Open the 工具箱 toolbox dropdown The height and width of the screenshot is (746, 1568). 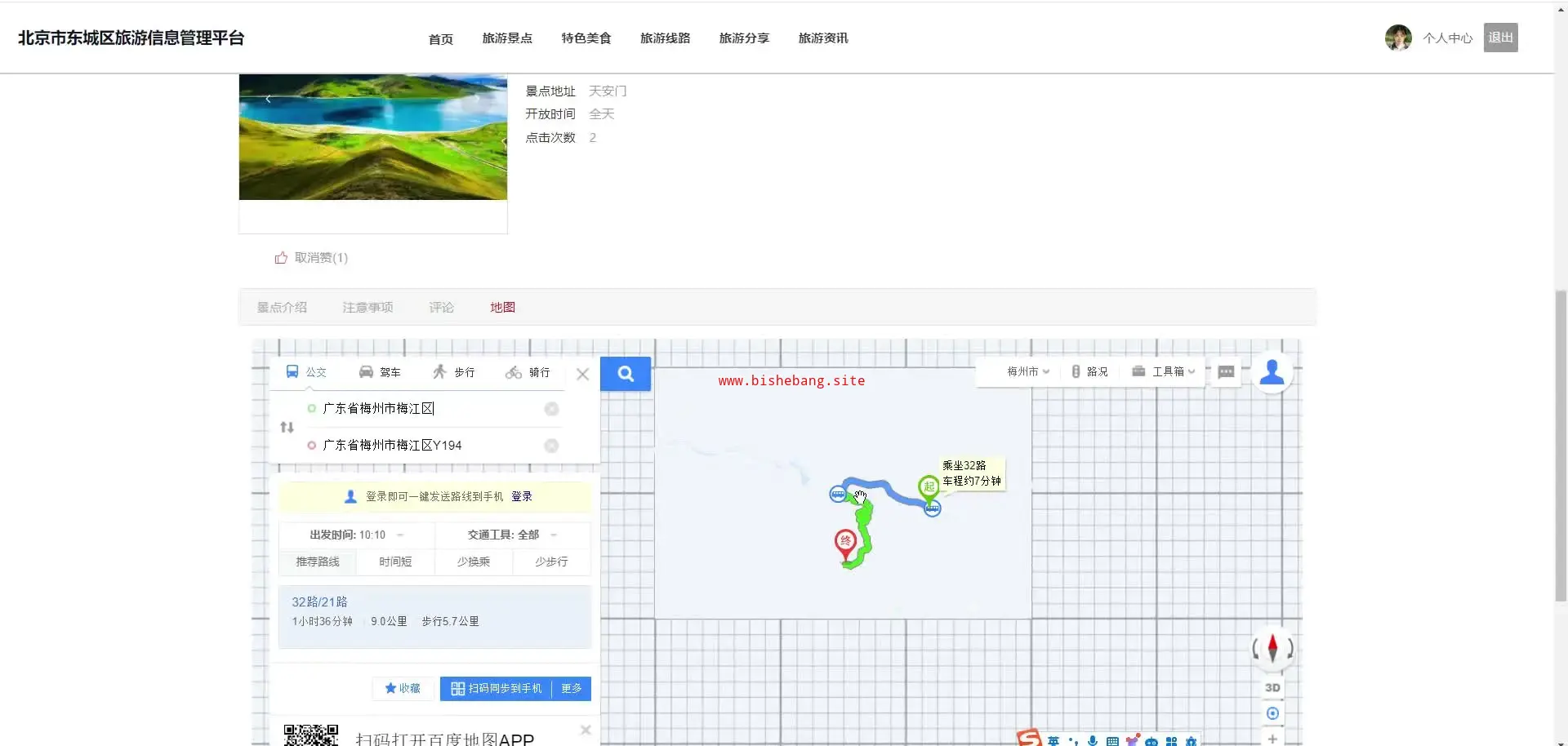coord(1164,372)
